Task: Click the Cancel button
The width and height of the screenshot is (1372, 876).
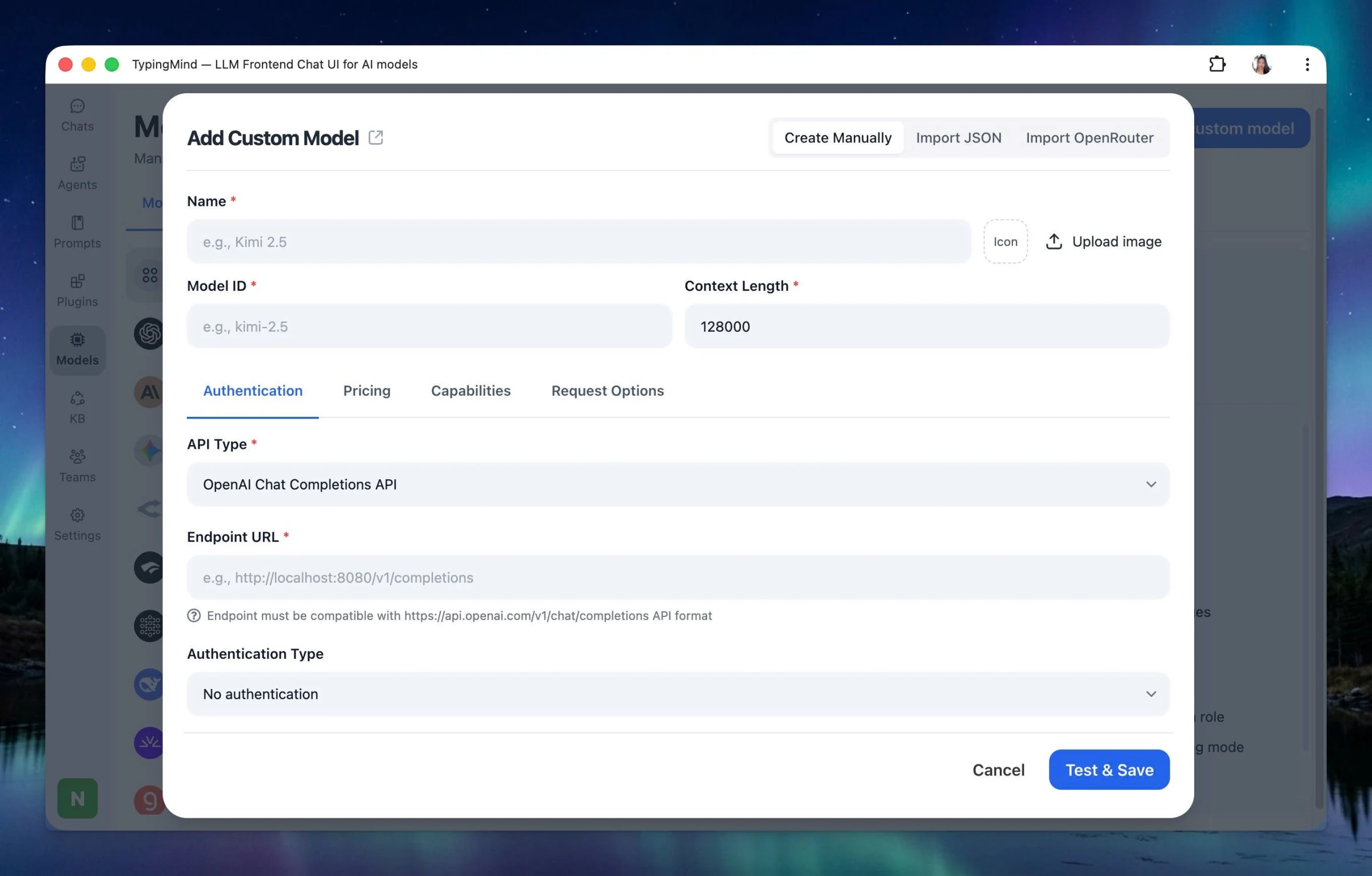Action: pyautogui.click(x=998, y=770)
